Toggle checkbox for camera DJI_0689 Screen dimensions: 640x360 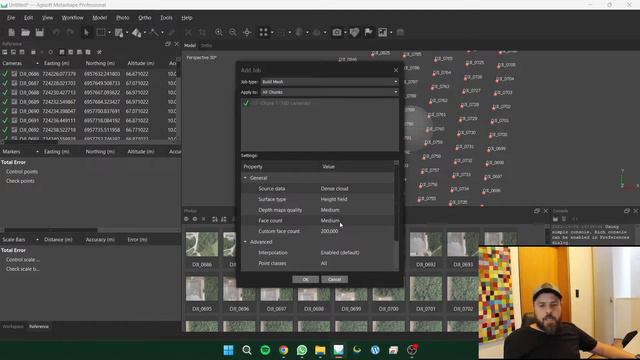(x=5, y=102)
